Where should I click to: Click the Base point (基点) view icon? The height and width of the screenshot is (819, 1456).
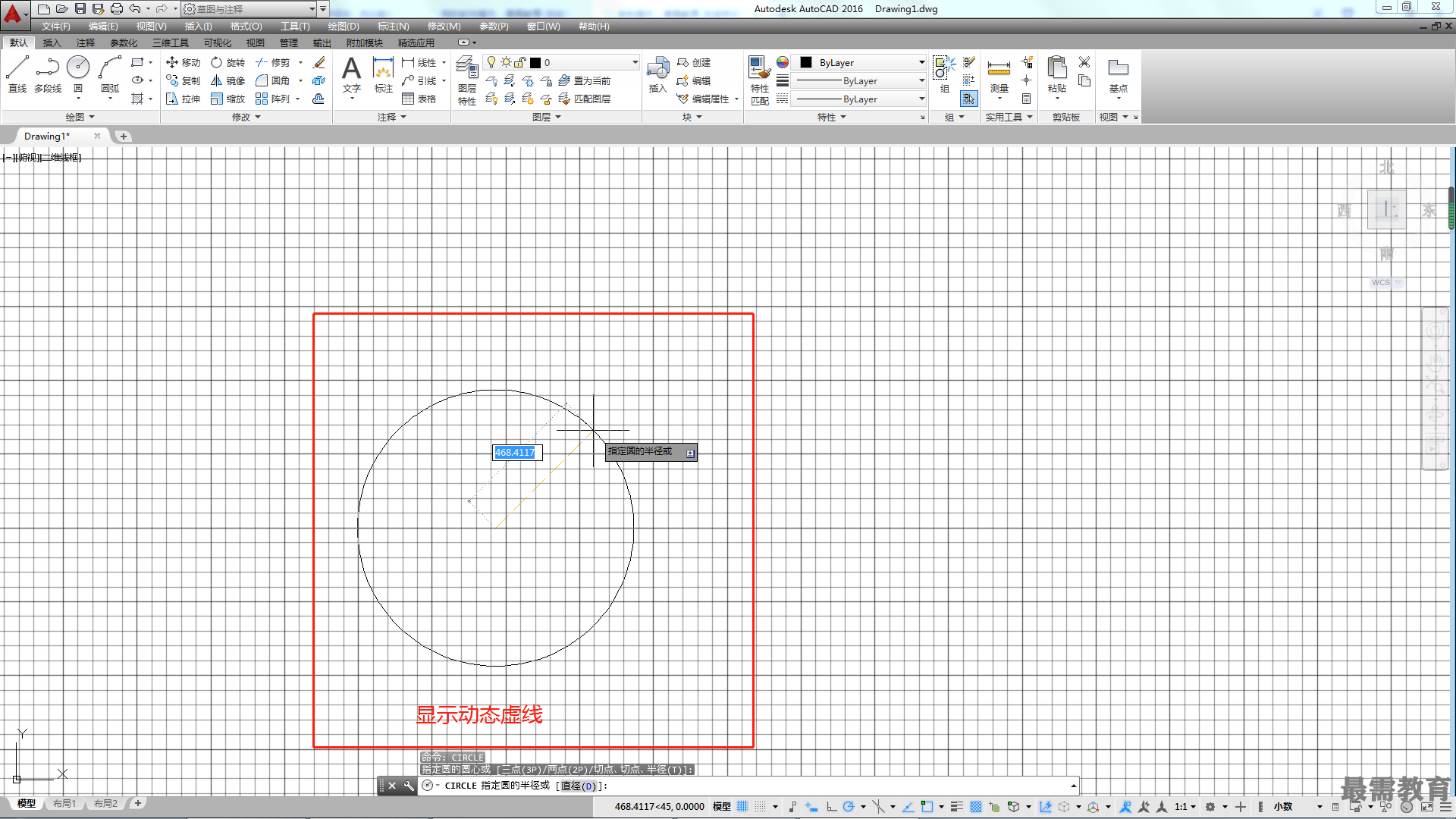click(x=1118, y=74)
